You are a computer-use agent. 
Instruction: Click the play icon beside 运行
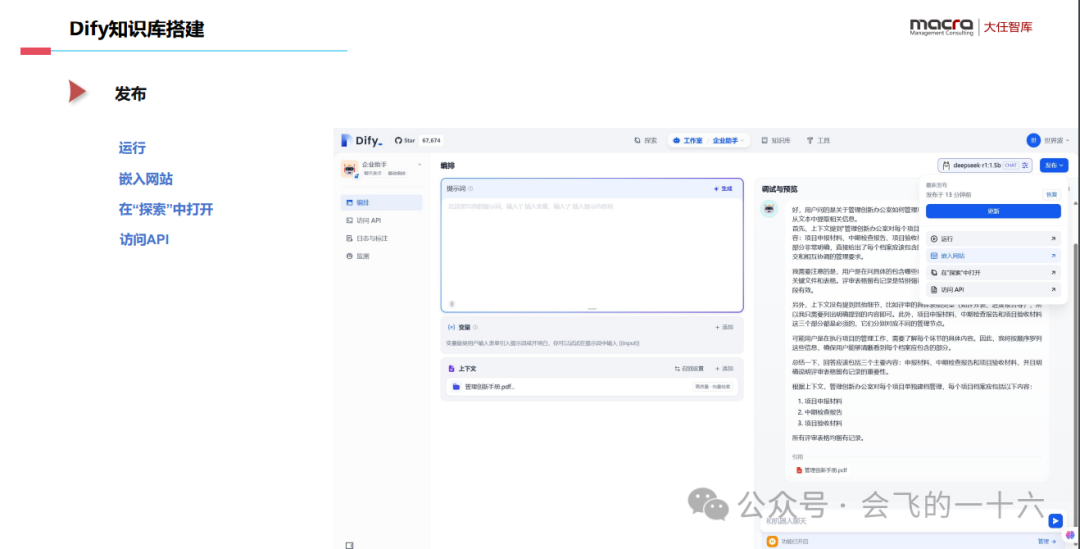tap(934, 238)
